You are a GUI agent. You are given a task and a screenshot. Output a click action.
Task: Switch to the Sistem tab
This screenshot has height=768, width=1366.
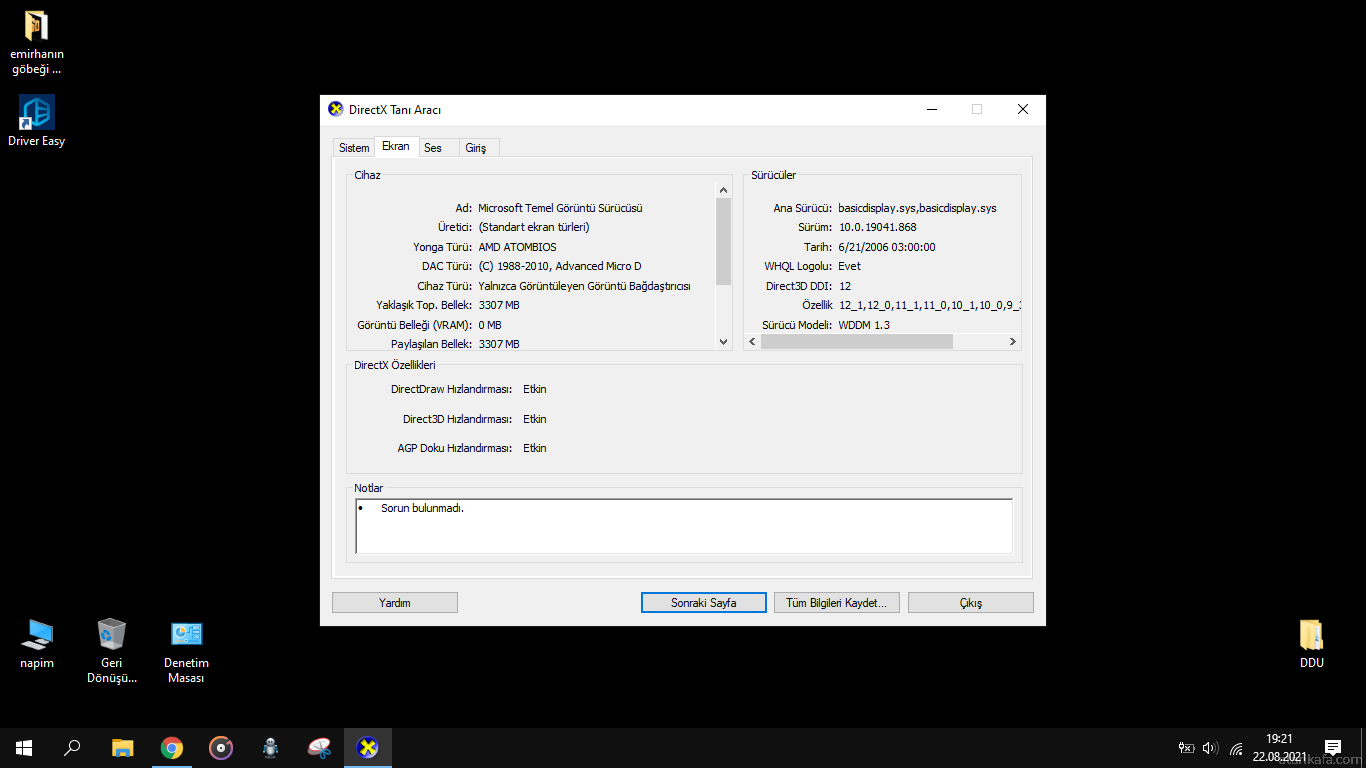354,148
